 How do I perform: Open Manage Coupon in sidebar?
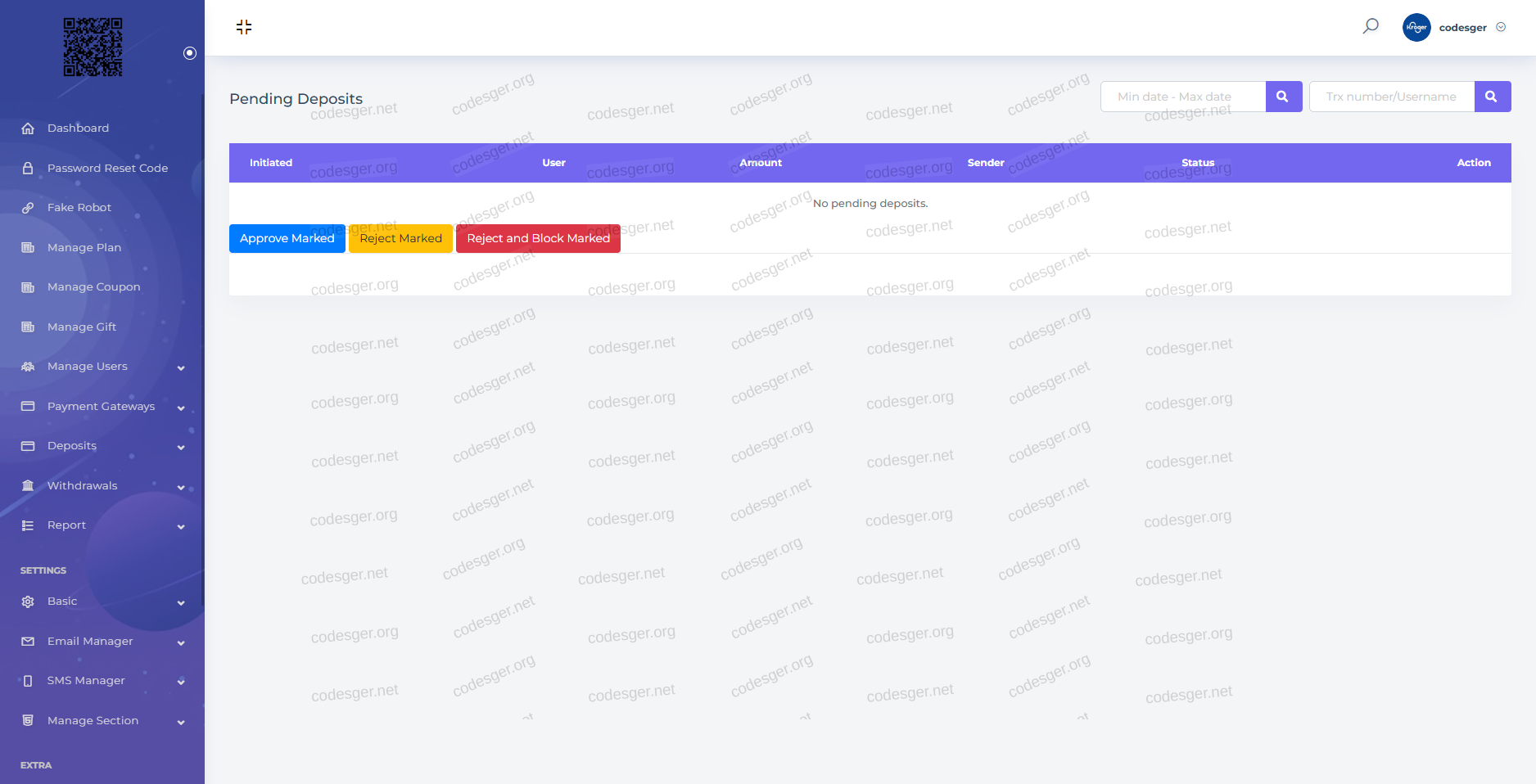[93, 287]
